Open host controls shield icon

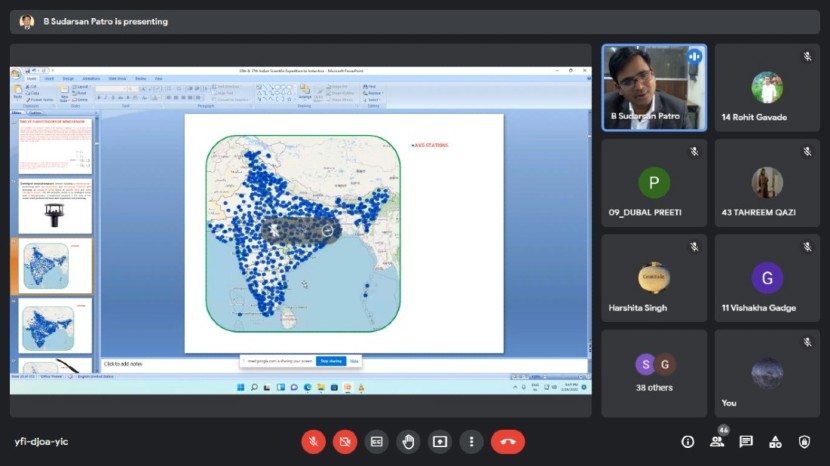point(804,441)
